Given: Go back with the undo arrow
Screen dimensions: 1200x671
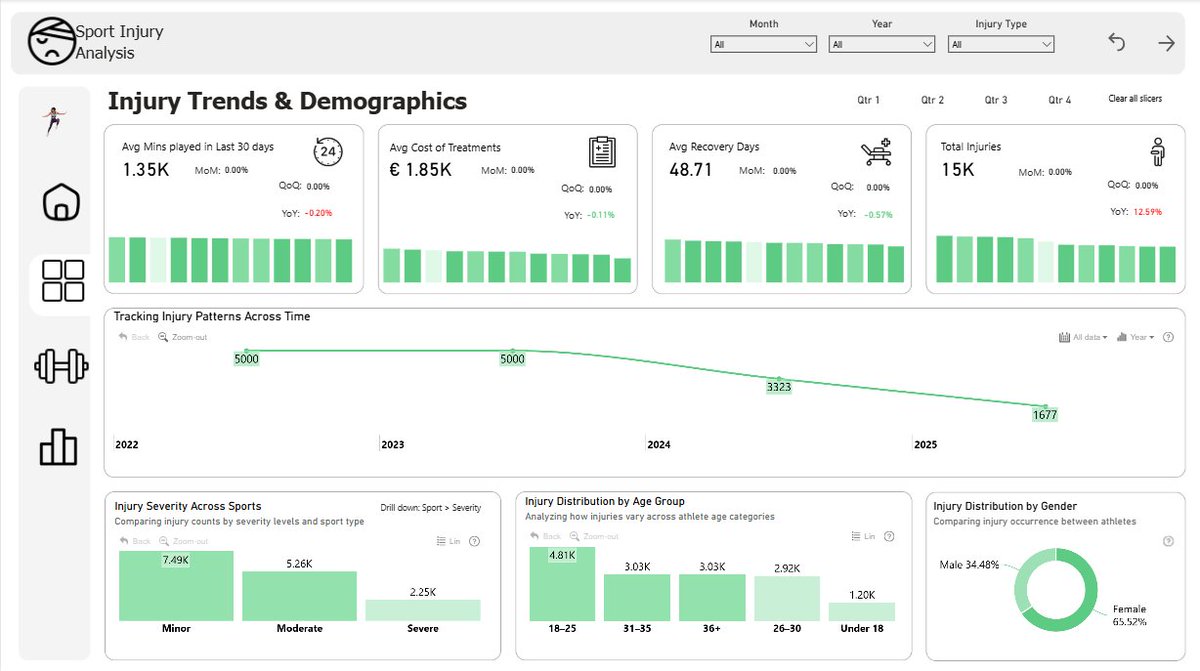Looking at the screenshot, I should click(x=1117, y=43).
